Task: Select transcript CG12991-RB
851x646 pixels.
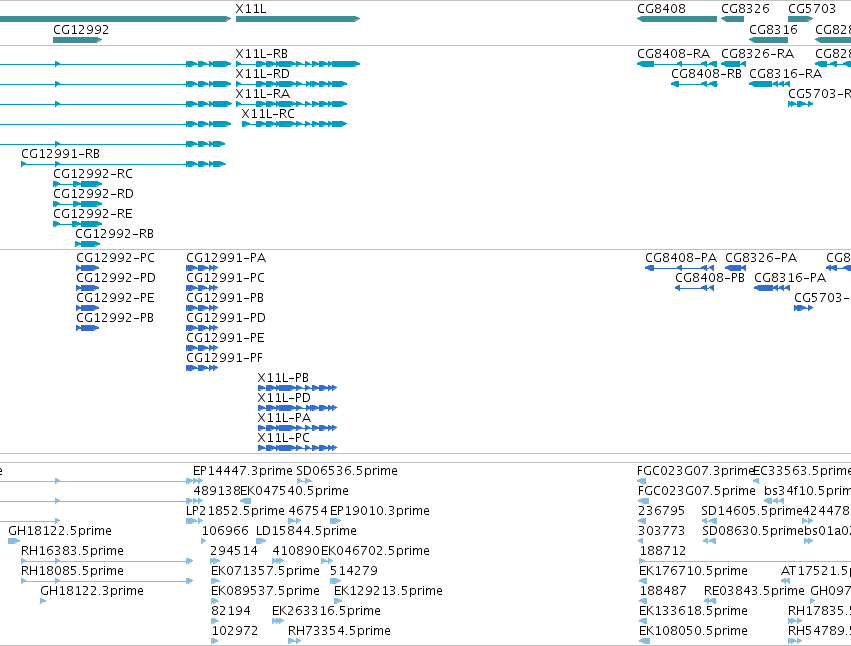Action: [123, 164]
